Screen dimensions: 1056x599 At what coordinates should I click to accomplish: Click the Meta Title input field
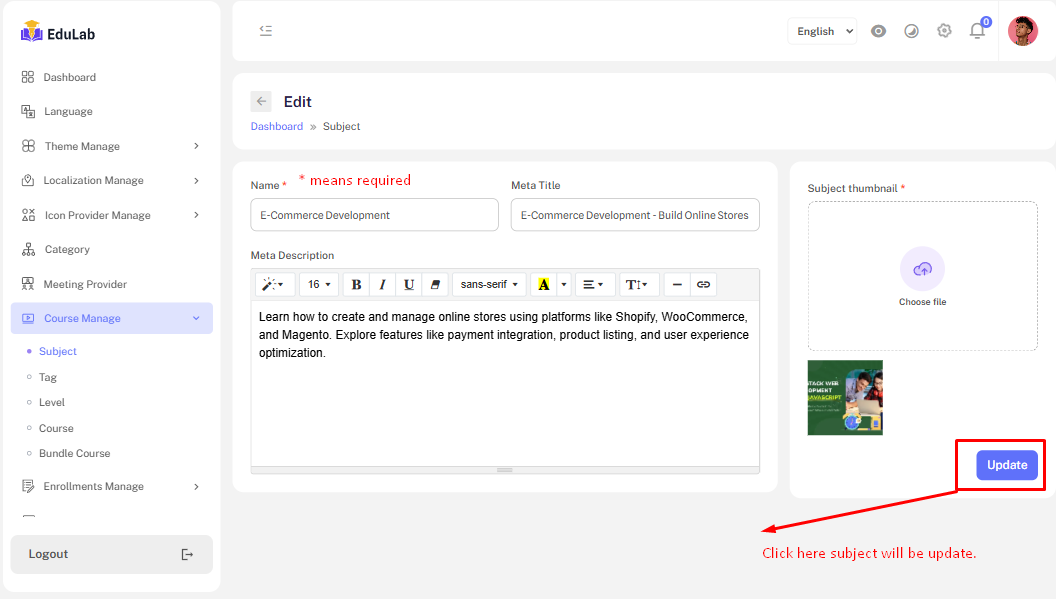tap(635, 215)
